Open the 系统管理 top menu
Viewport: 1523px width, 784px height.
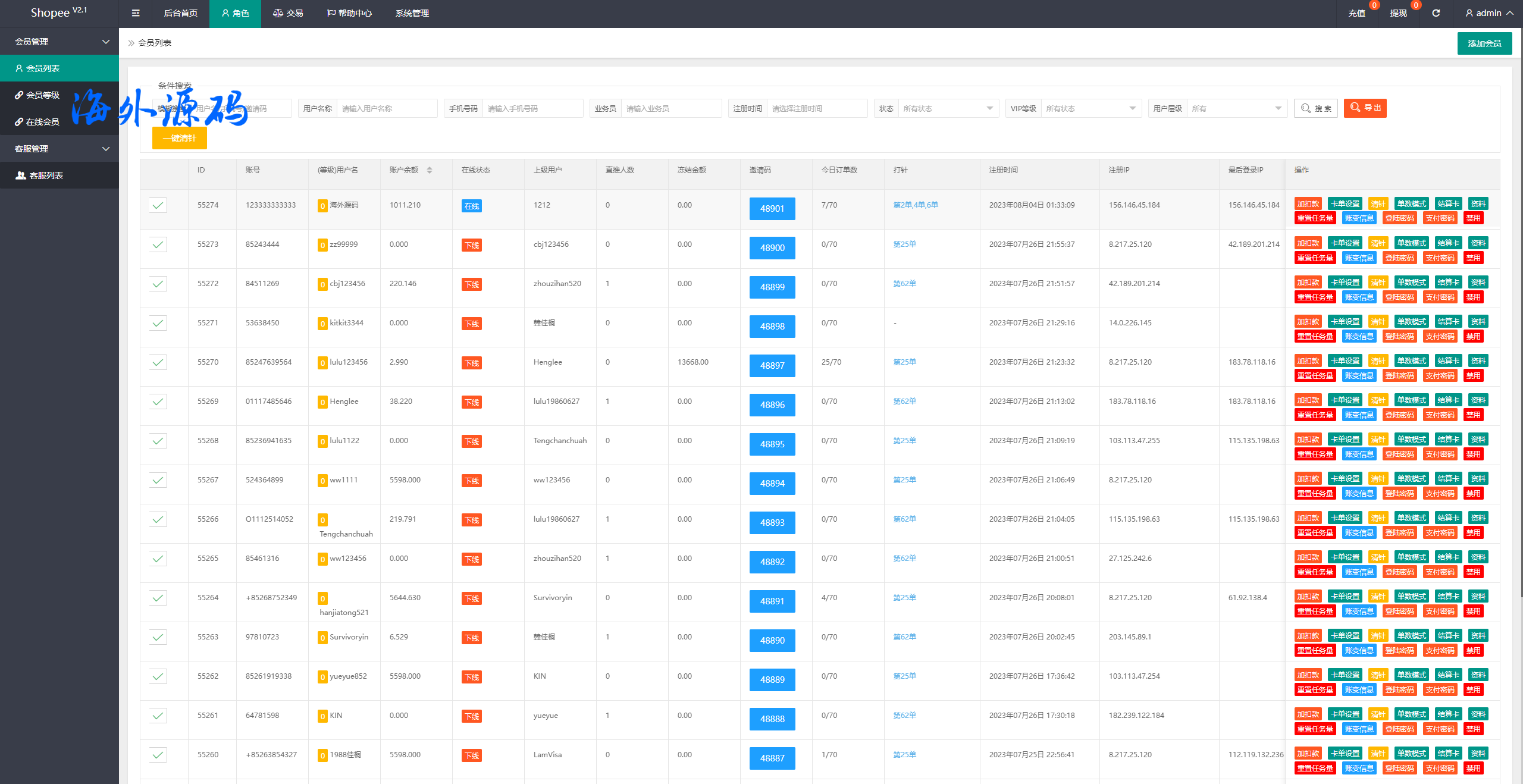pos(412,13)
